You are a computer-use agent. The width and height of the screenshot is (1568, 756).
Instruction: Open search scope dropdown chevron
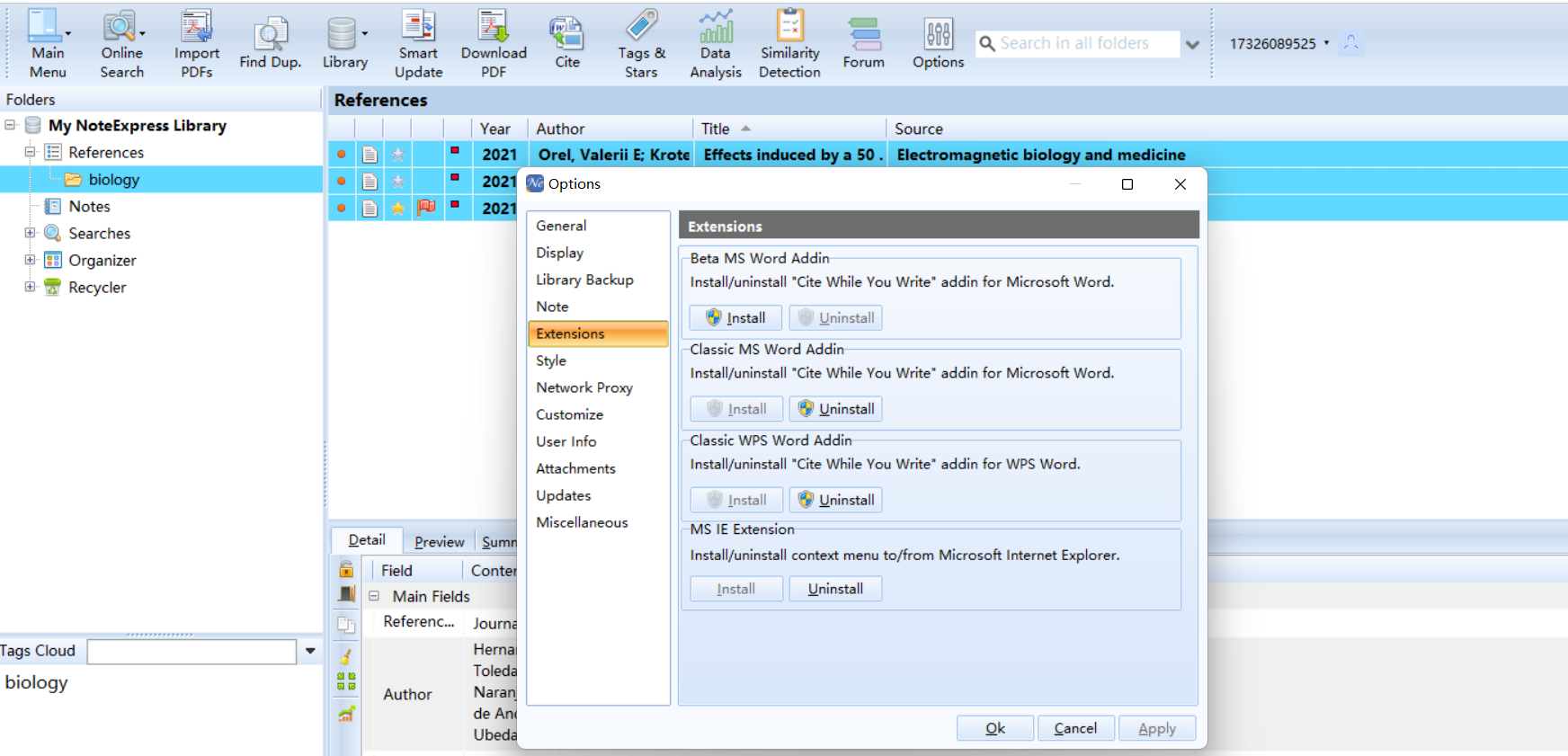click(x=1192, y=44)
